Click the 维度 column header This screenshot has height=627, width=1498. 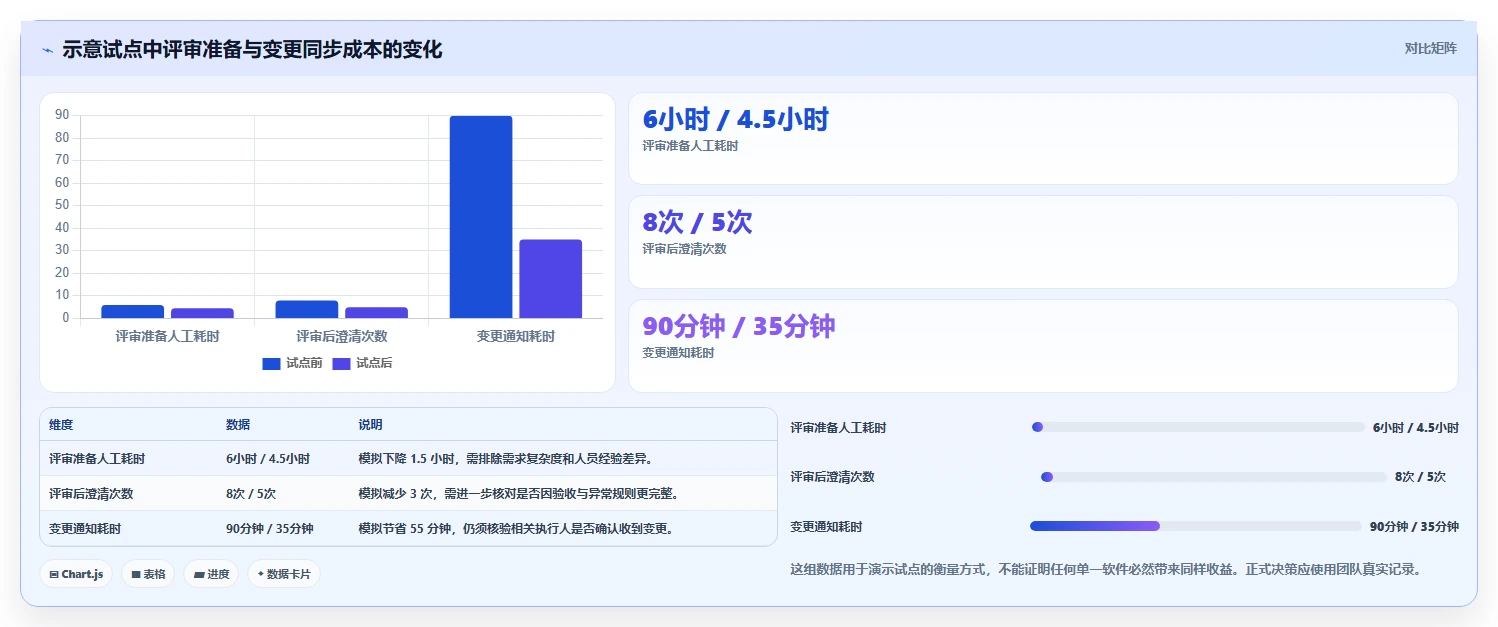point(61,425)
